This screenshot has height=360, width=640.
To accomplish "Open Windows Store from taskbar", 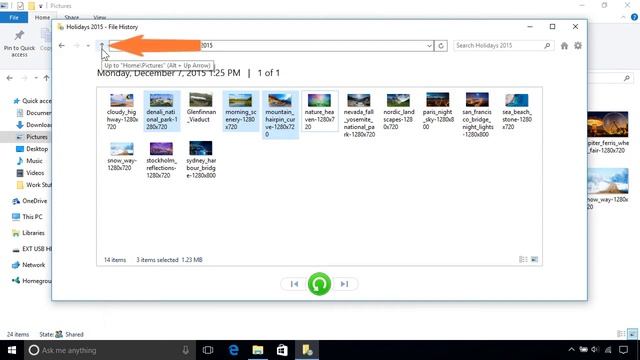I will (x=282, y=350).
